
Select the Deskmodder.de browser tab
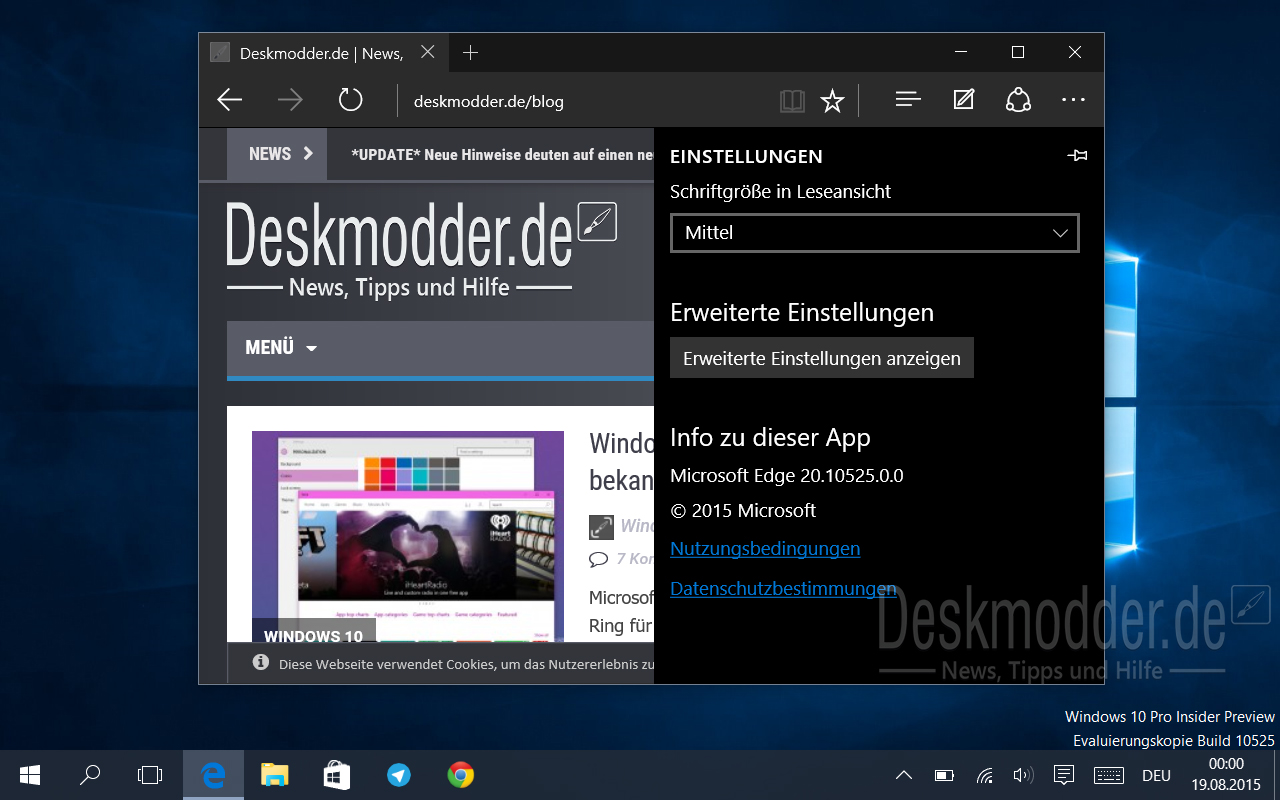[x=324, y=53]
